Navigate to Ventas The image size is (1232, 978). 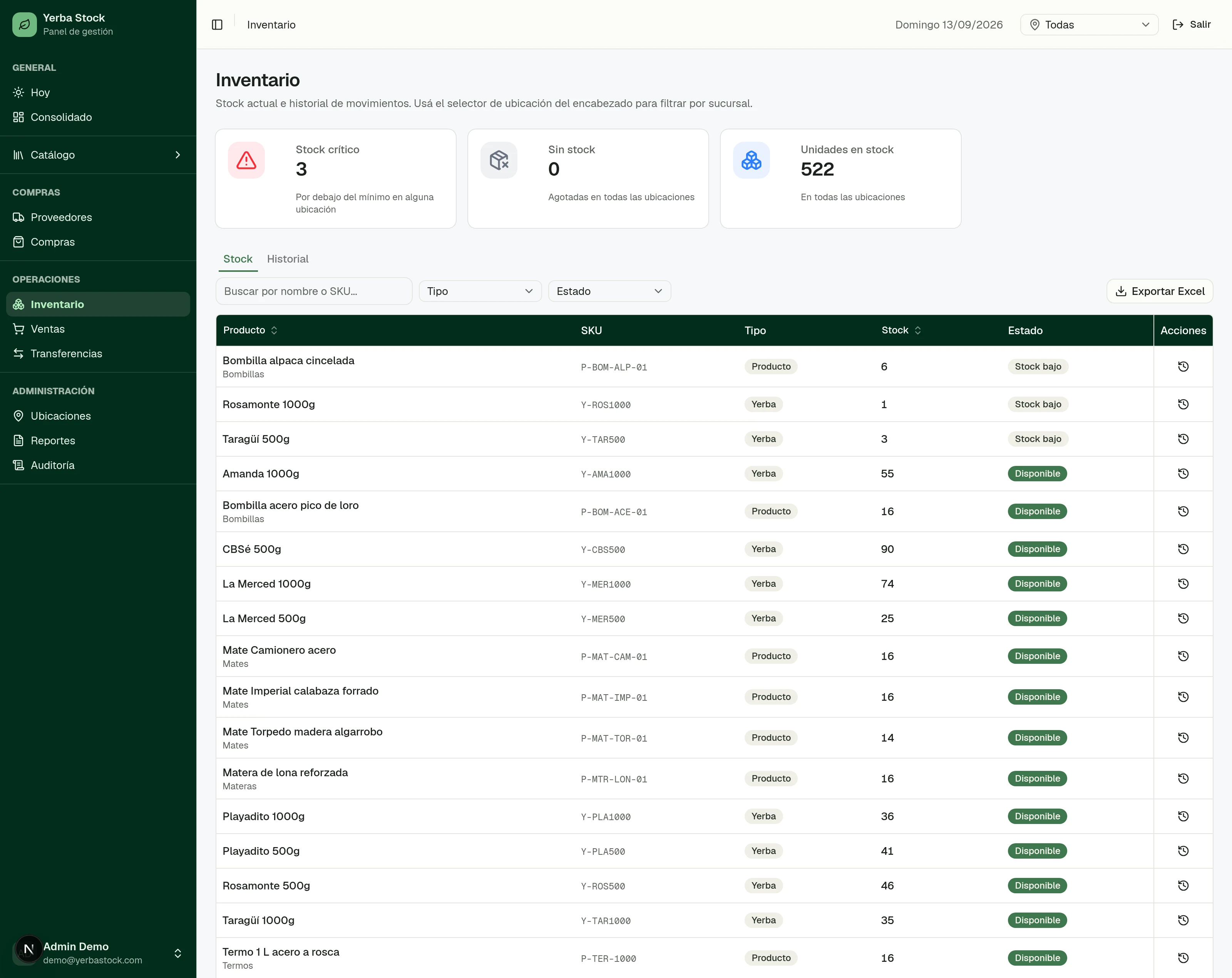click(98, 329)
